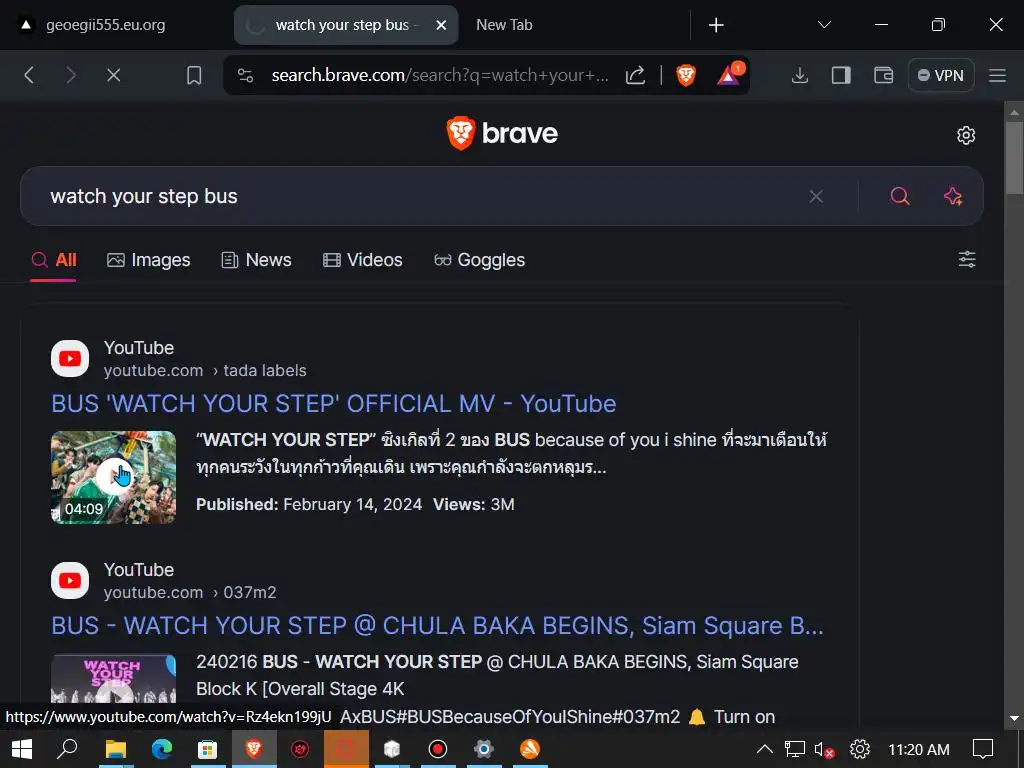Select the All results tab
This screenshot has height=768, width=1024.
pyautogui.click(x=54, y=260)
